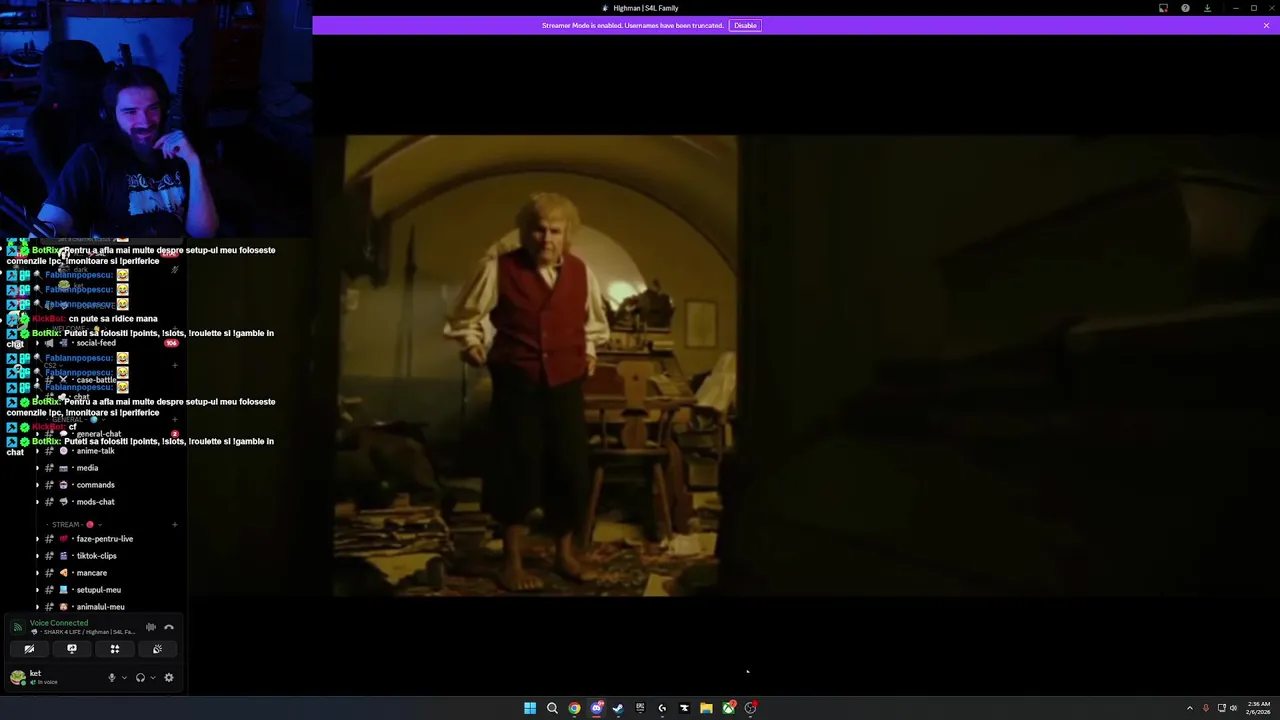
Task: Expand threads arrow beside anime-talk
Action: coord(37,451)
